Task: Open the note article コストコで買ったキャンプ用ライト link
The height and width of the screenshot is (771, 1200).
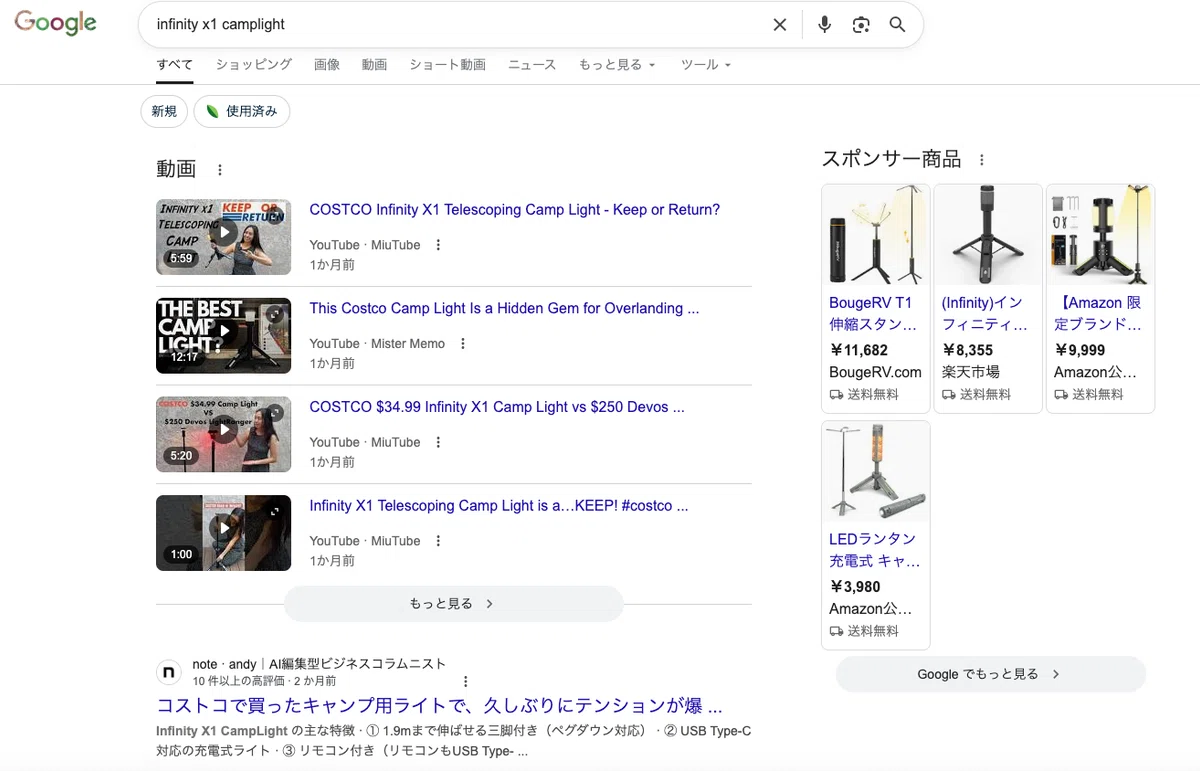Action: coord(440,705)
